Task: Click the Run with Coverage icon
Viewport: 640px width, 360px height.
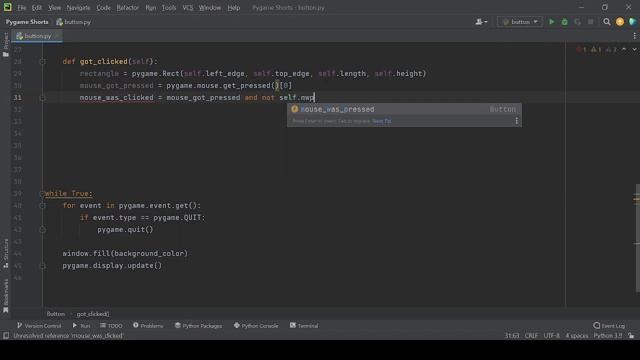Action: coord(578,22)
